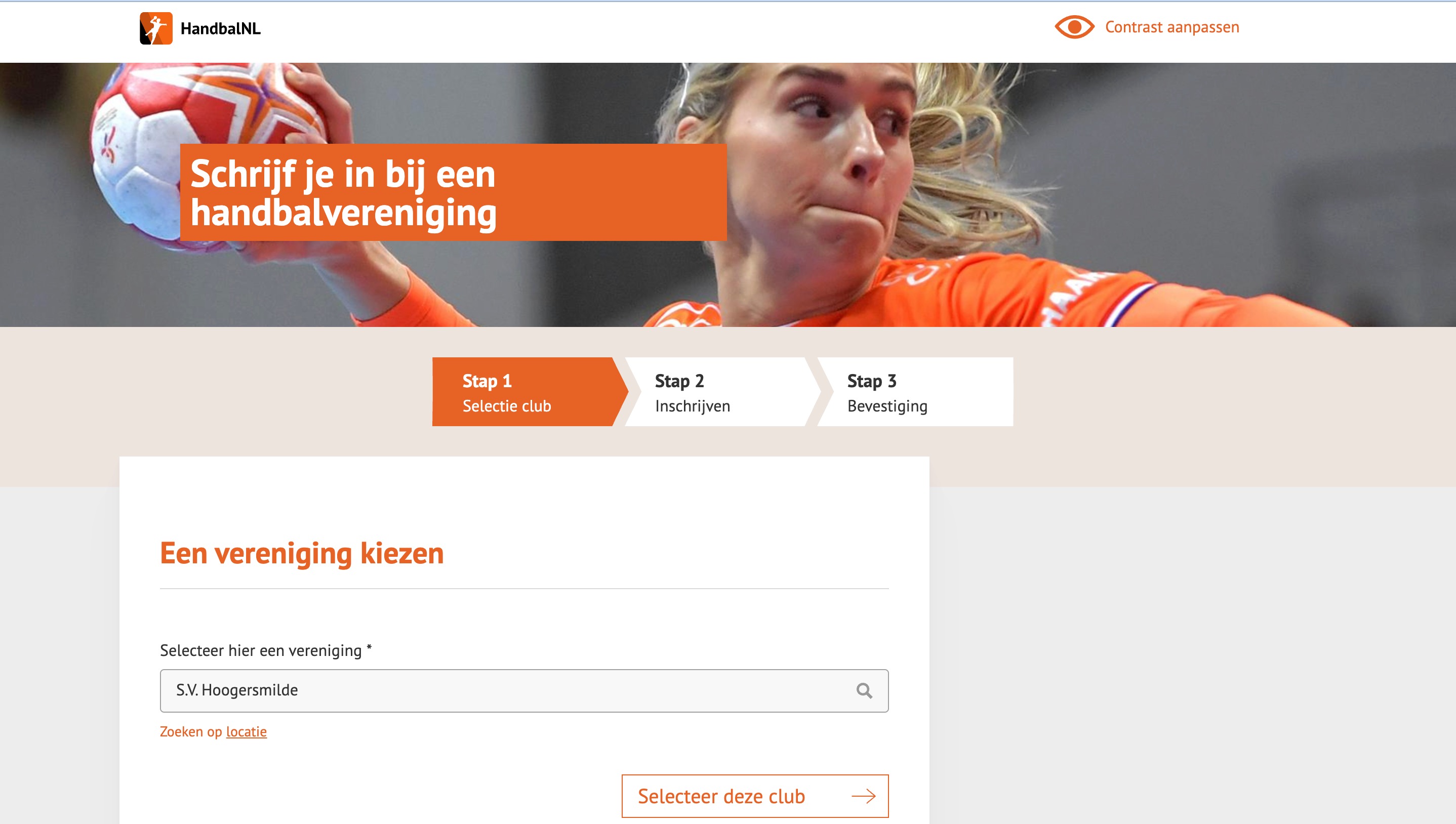
Task: Click the search magnifier icon in field
Action: 864,690
